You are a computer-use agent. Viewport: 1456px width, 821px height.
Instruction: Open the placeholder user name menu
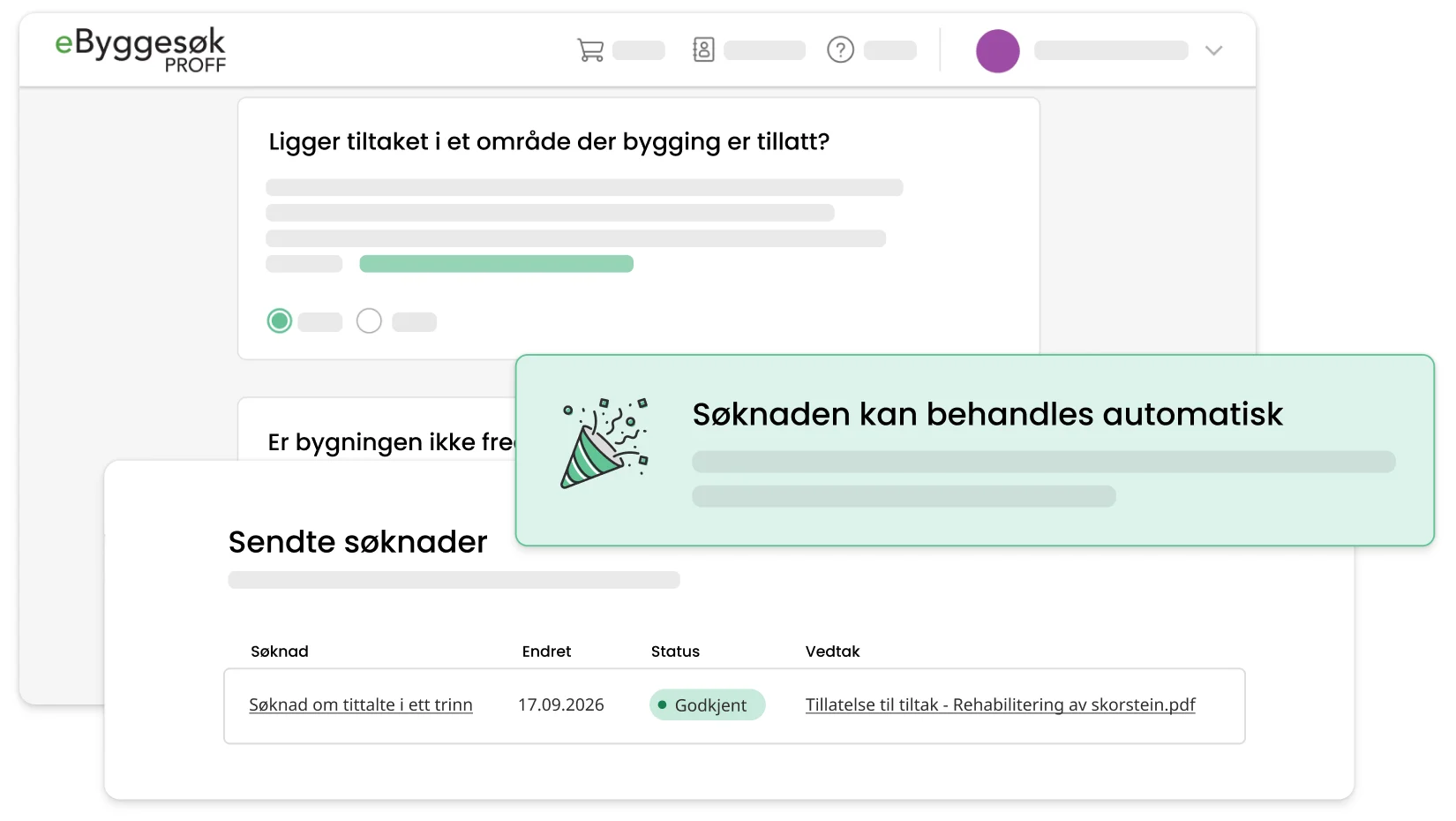[1111, 50]
